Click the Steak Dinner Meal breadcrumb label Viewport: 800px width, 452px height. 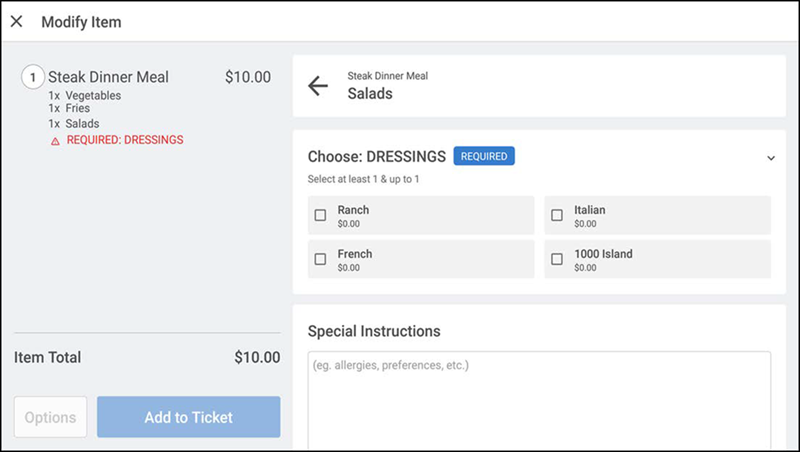tap(388, 76)
